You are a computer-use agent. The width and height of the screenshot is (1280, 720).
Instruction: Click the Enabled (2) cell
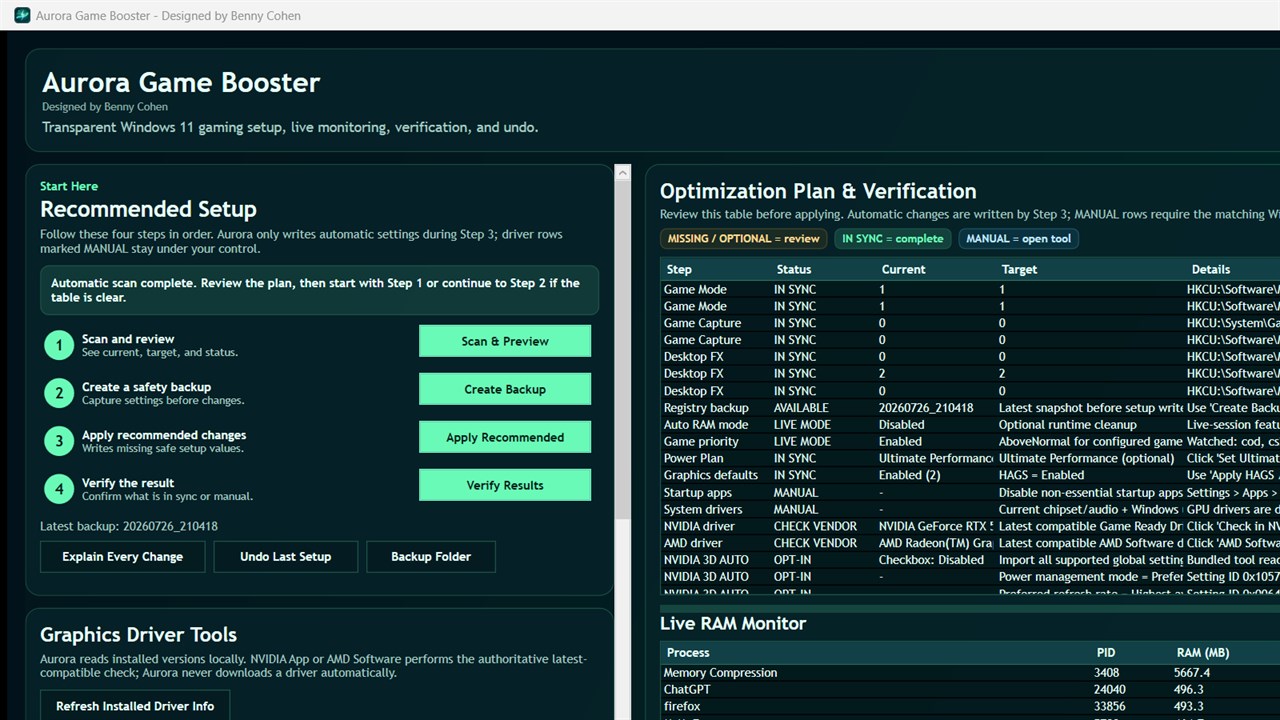click(910, 476)
